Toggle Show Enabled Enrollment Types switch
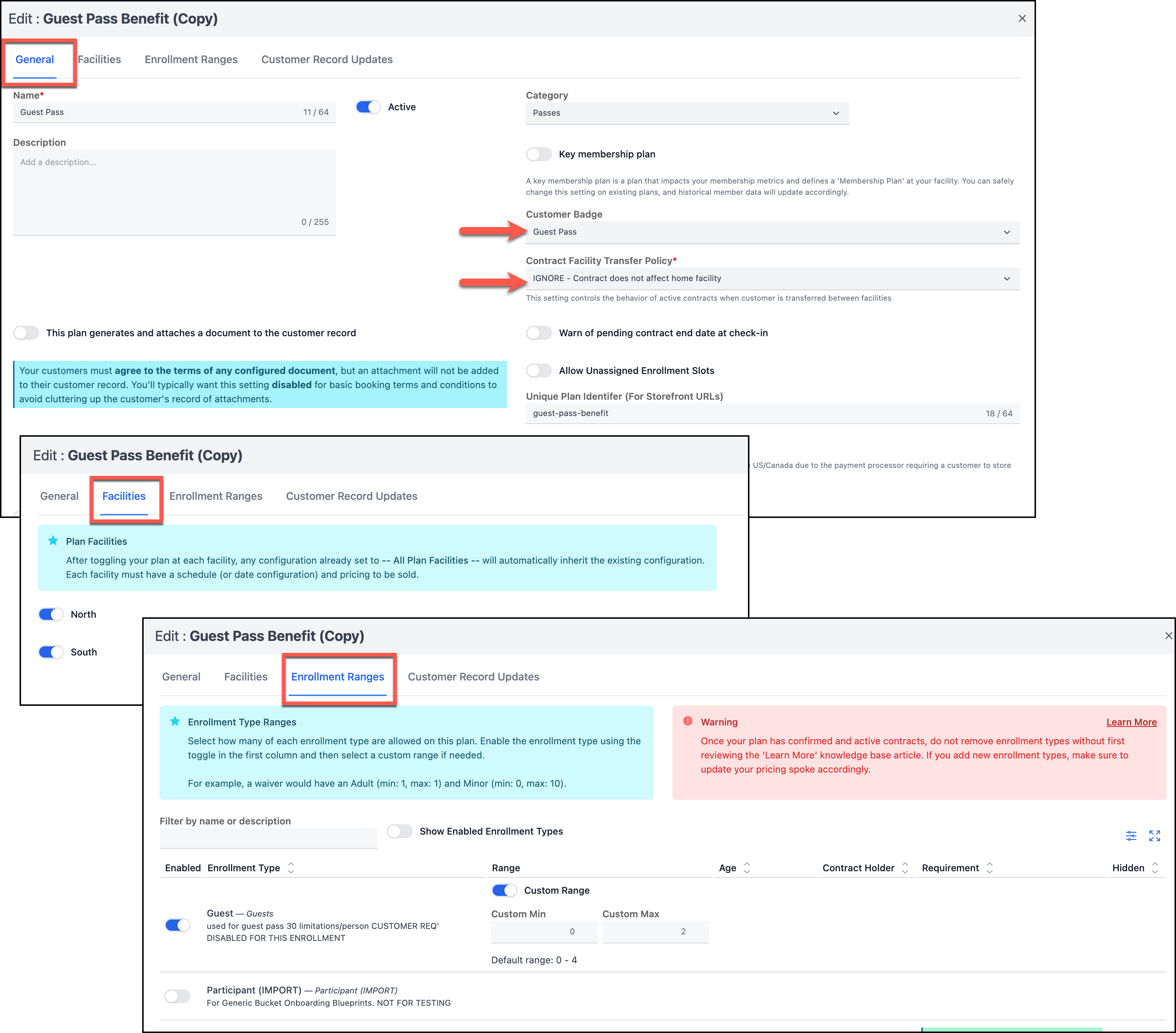1176x1033 pixels. [399, 831]
